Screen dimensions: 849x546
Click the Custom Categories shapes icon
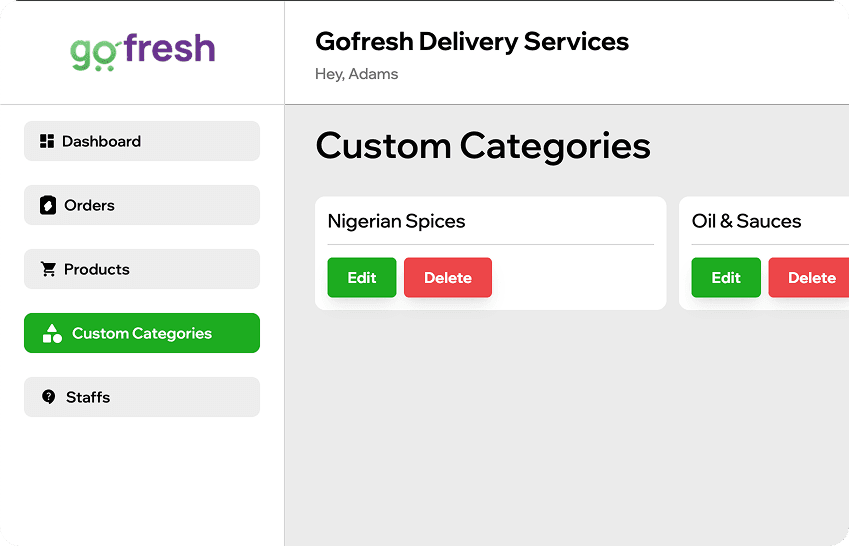pos(53,334)
